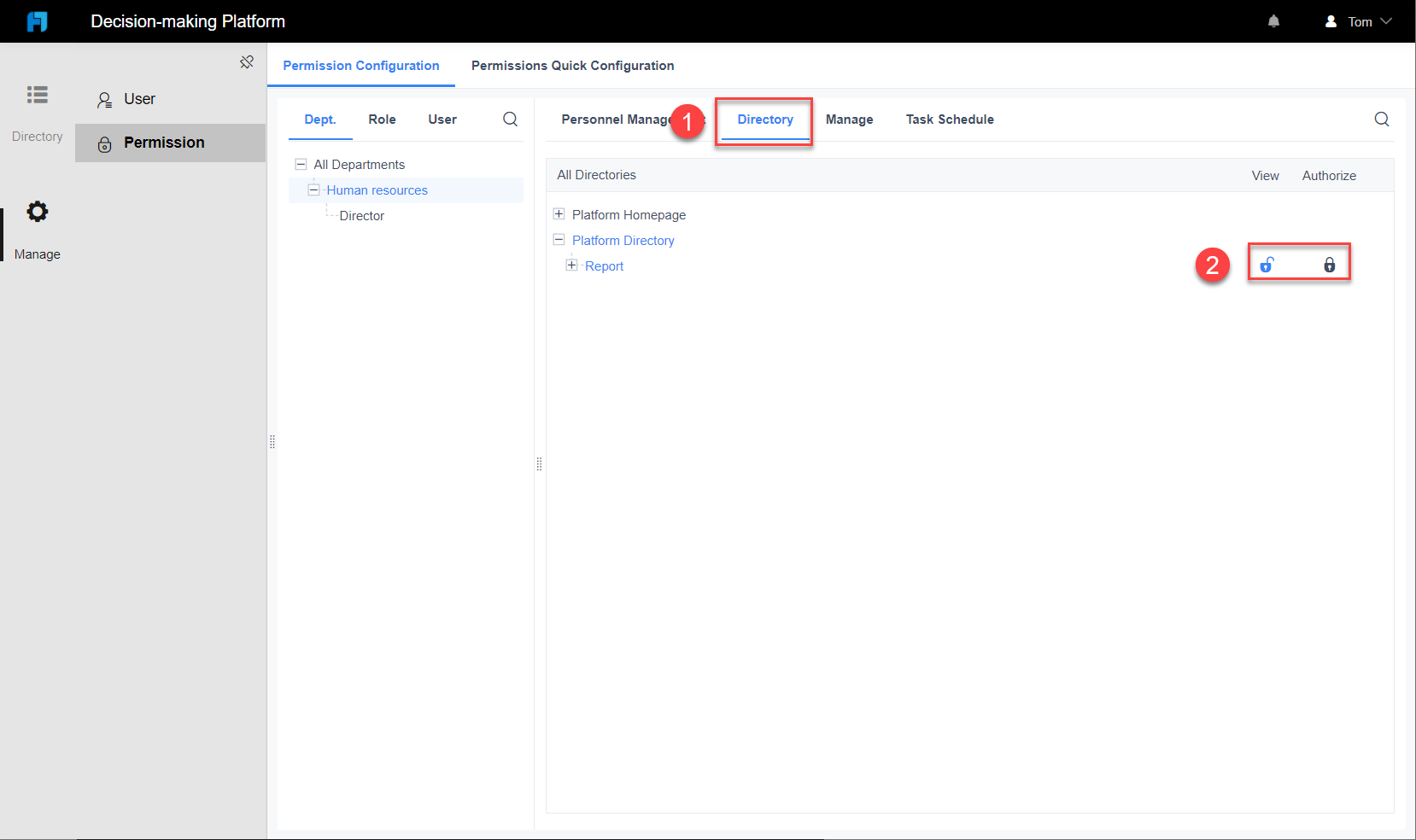Select Director under Human resources

[x=362, y=215]
